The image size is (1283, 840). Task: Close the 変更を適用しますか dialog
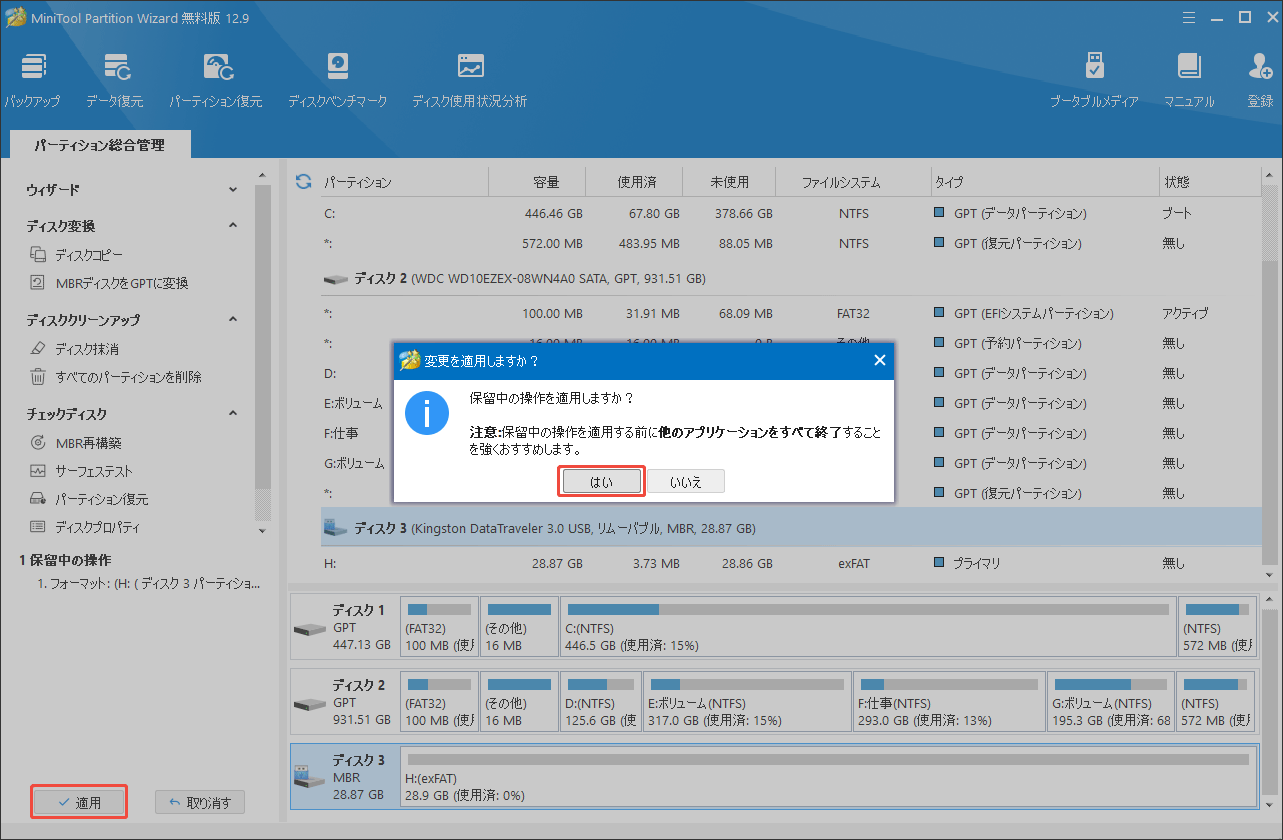[879, 360]
